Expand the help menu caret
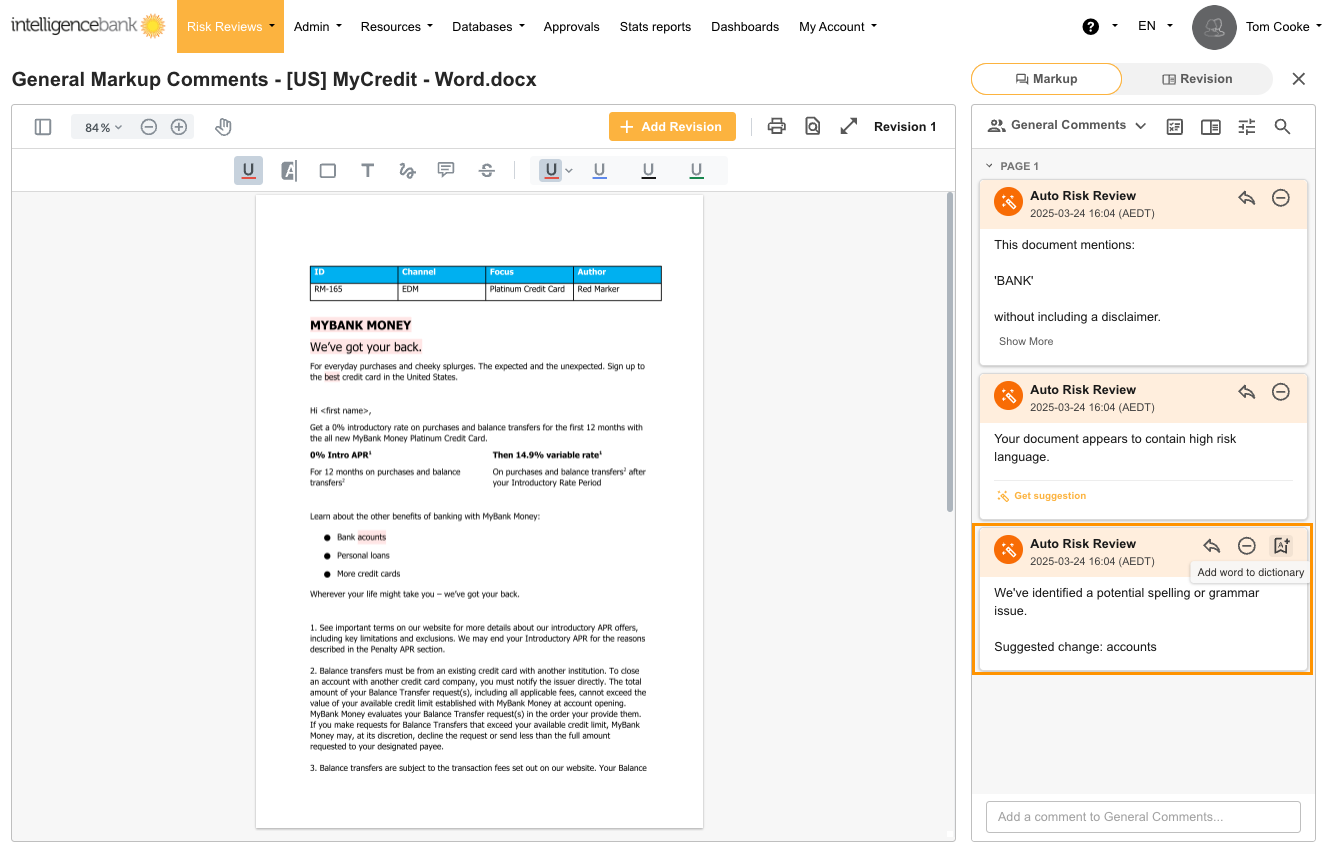This screenshot has height=852, width=1325. (x=1114, y=26)
